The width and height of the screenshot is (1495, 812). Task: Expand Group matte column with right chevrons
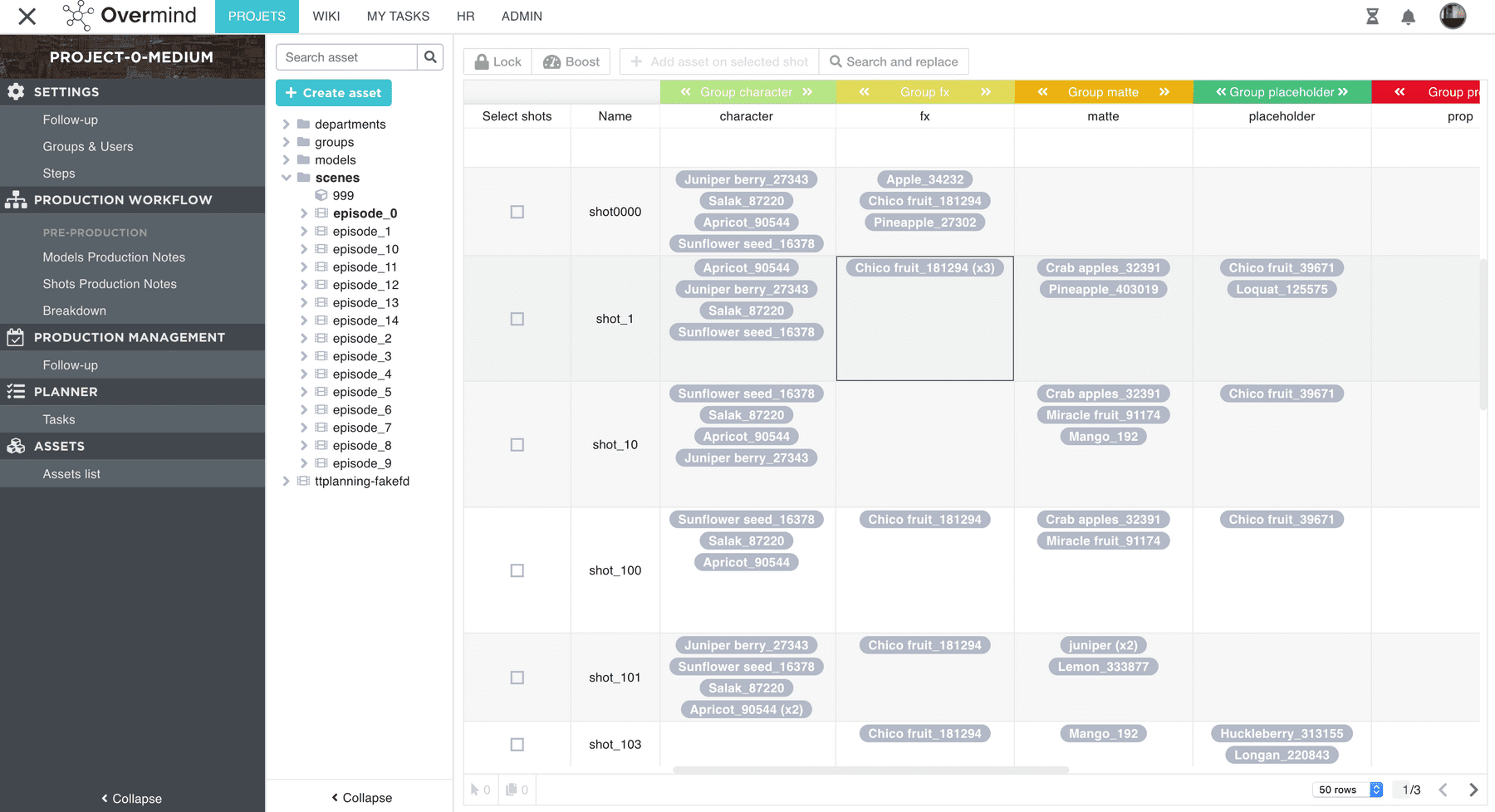[x=1164, y=92]
